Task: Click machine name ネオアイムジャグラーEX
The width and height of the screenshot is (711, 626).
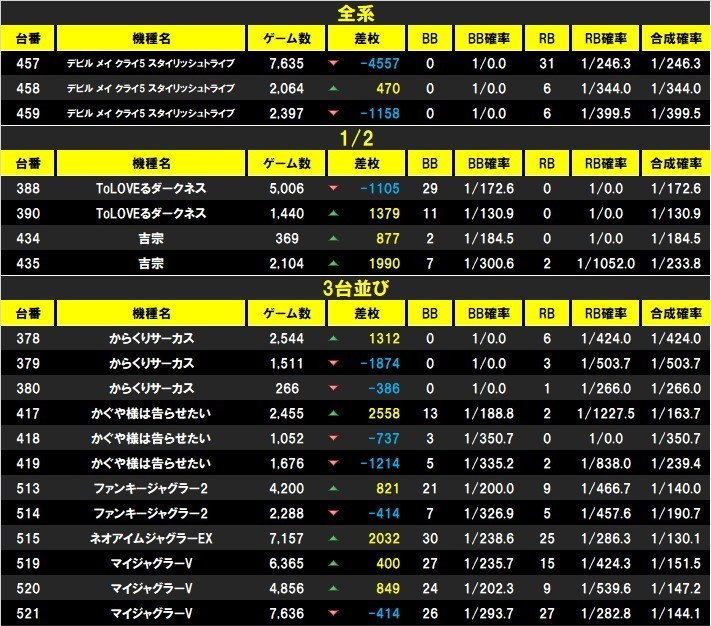Action: click(x=151, y=538)
